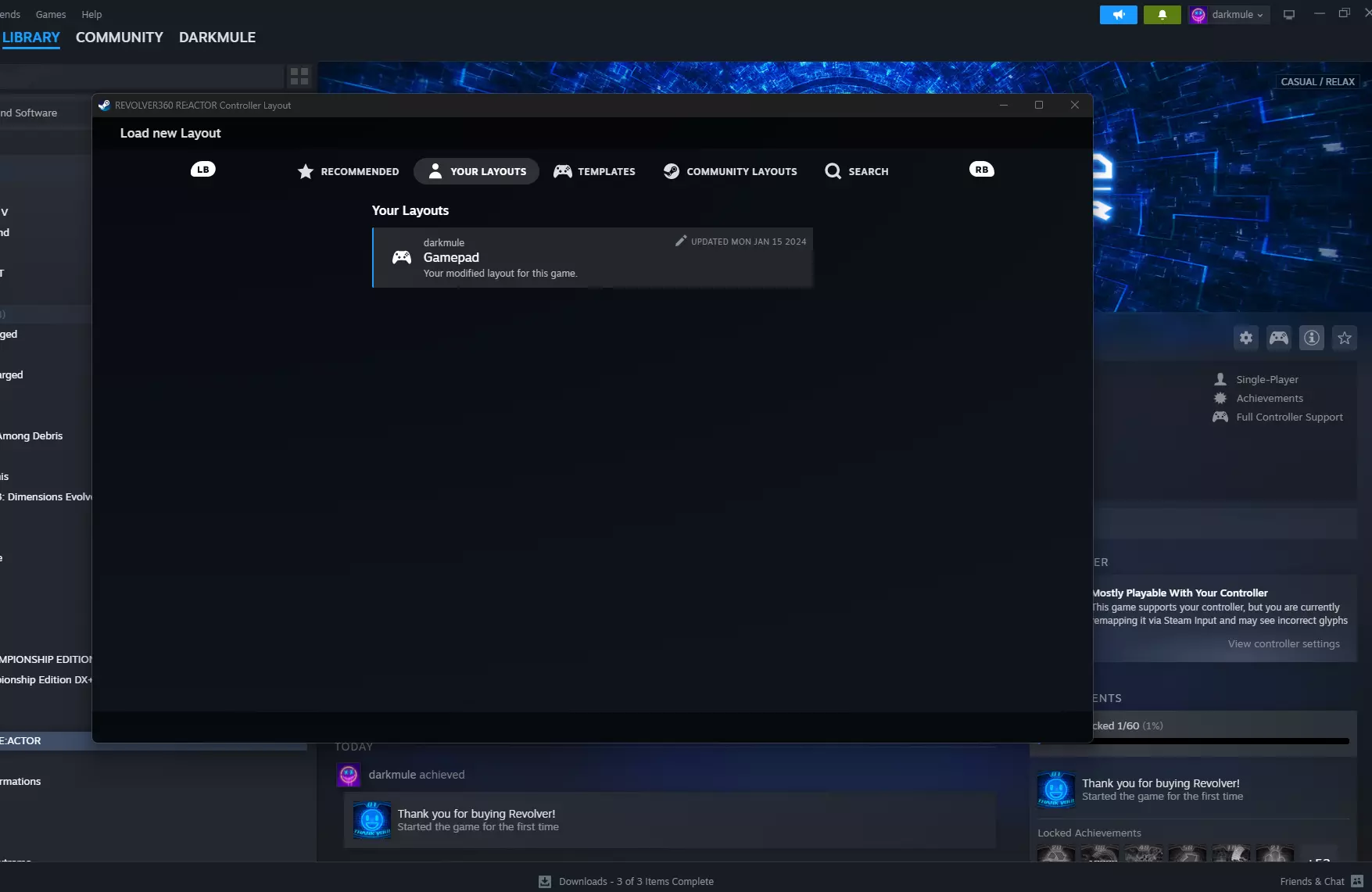Screen dimensions: 1372x892
Task: Click the pencil edit icon on Gamepad layout
Action: coord(681,241)
